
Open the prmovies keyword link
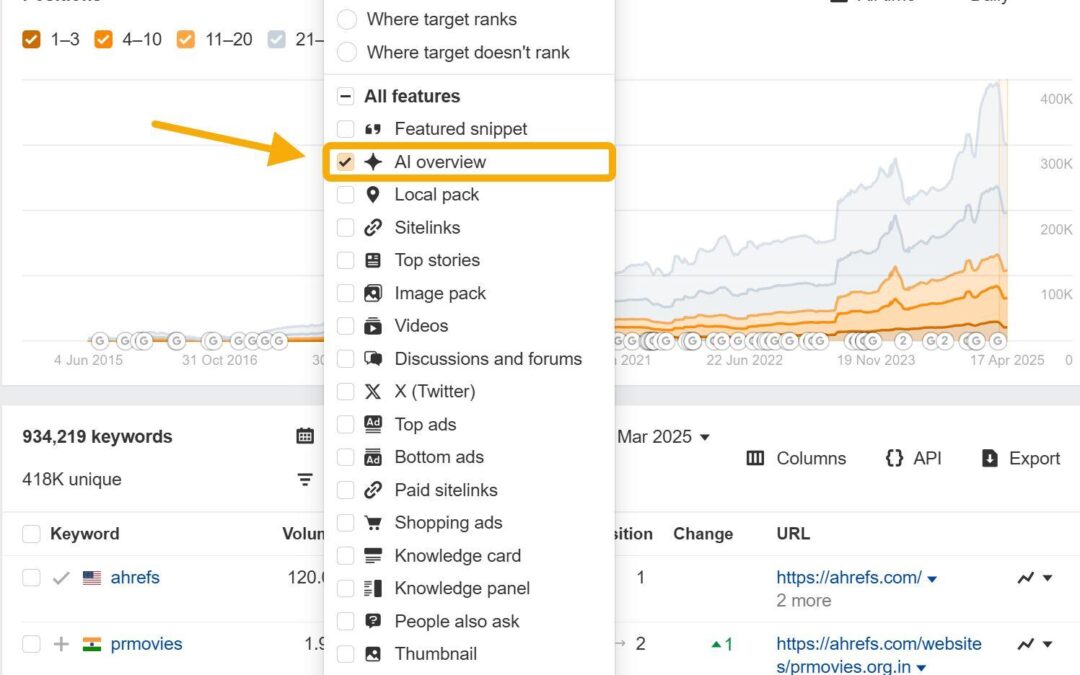(146, 644)
